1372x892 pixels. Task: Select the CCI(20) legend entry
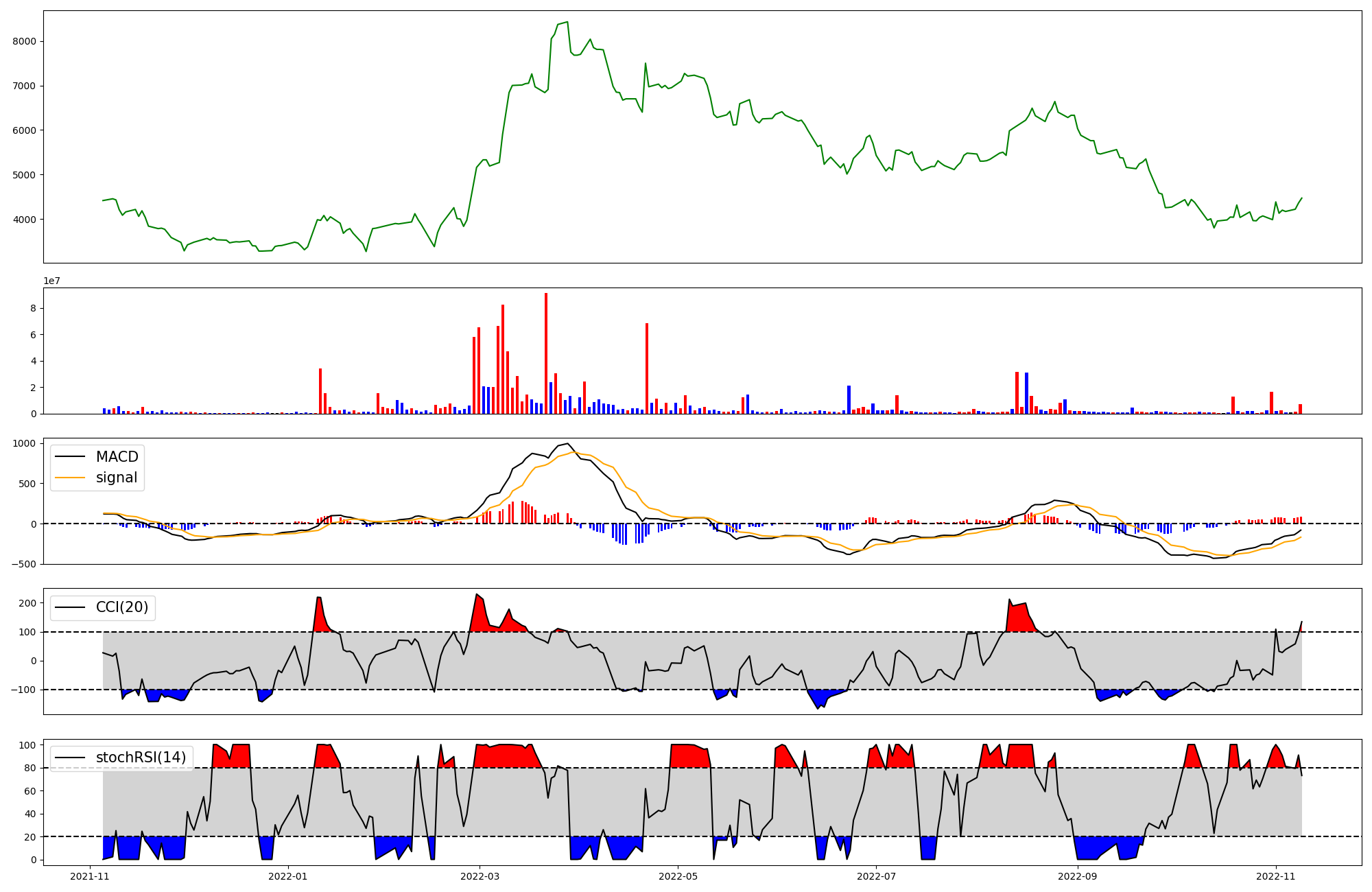point(122,608)
